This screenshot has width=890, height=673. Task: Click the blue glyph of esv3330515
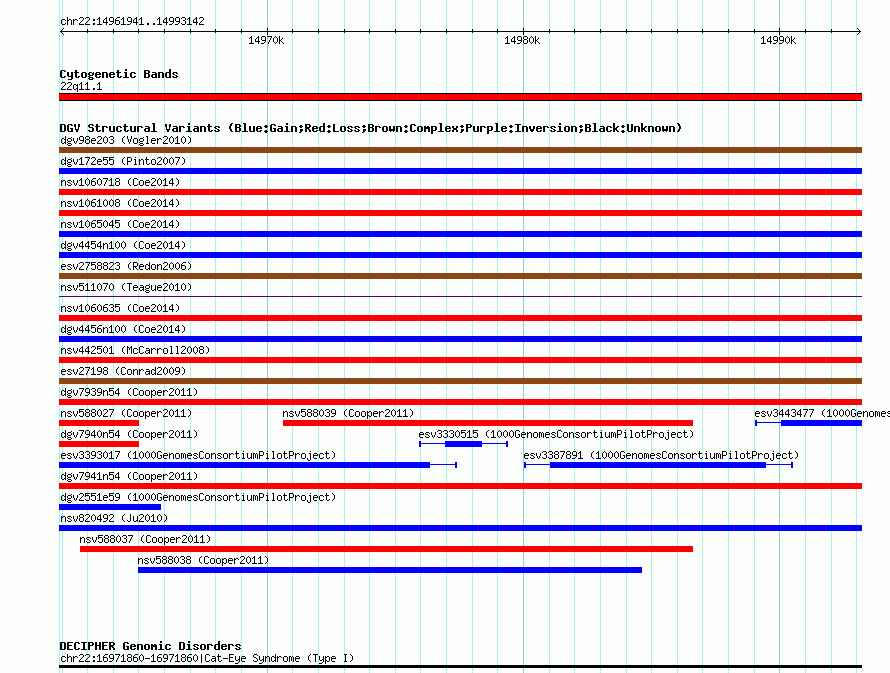coord(463,444)
